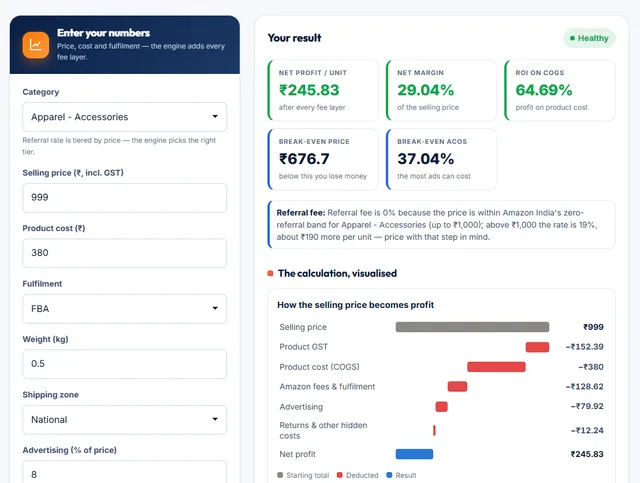
Task: Click the 'Price, cost and fulfilment' subtitle
Action: [x=141, y=51]
